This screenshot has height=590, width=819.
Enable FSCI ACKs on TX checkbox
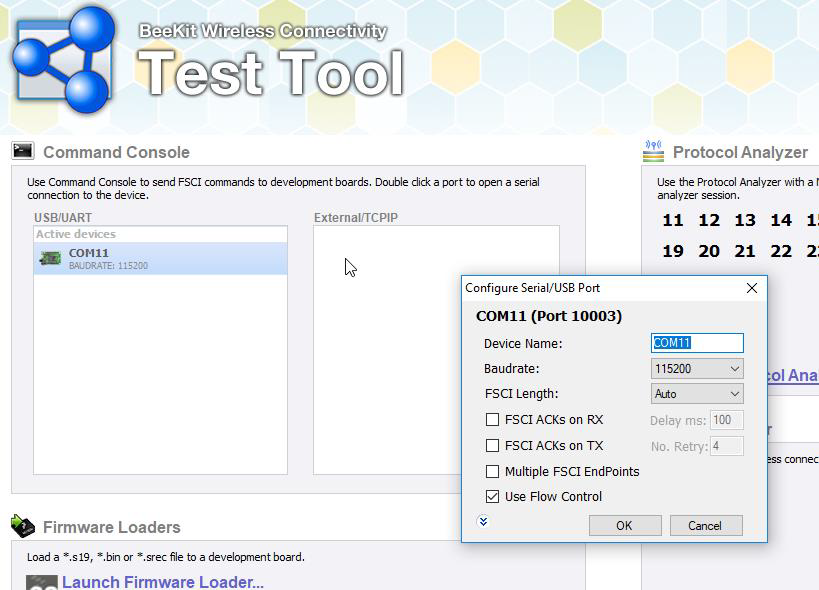pyautogui.click(x=492, y=445)
